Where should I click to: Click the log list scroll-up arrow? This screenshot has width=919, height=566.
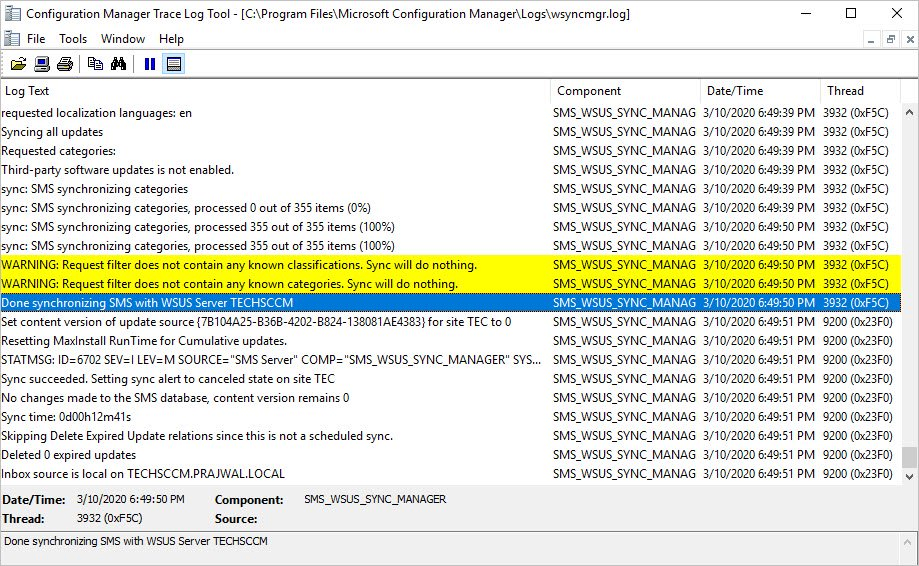point(909,112)
